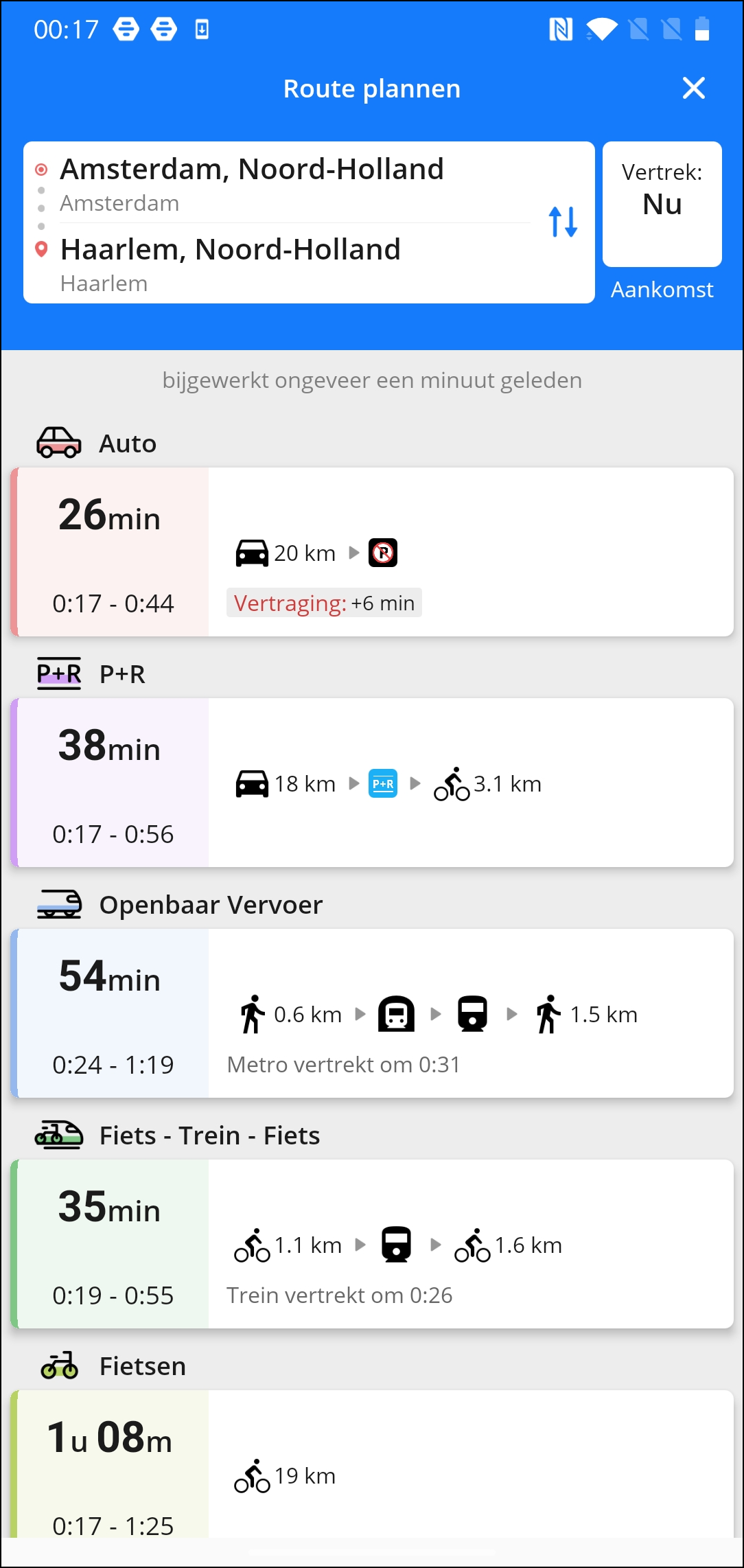Screen dimensions: 744x1568
Task: Tap the train icon in Fiets-Trein-Fiets route
Action: pos(397,1245)
